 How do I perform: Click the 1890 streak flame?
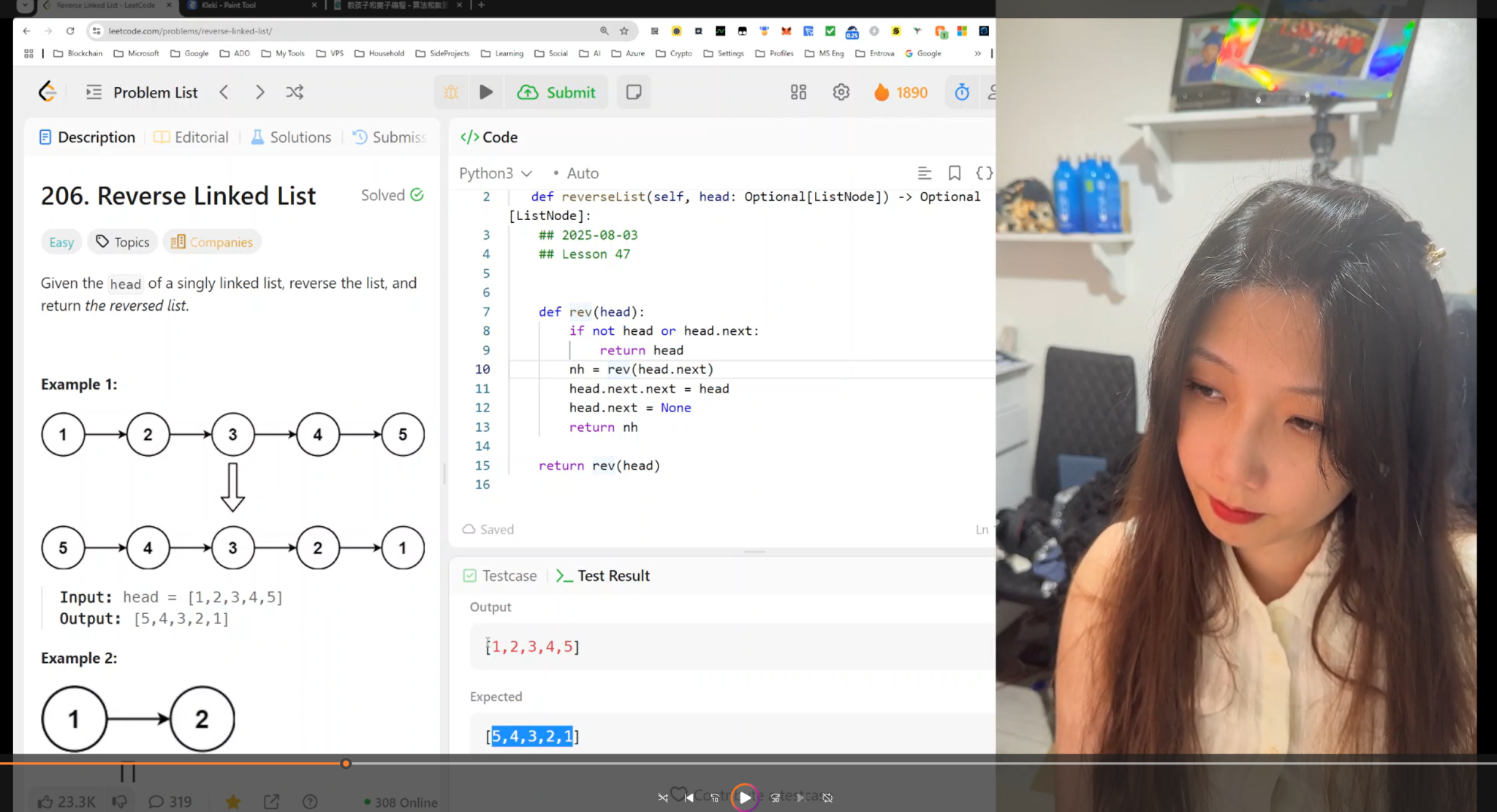[901, 92]
